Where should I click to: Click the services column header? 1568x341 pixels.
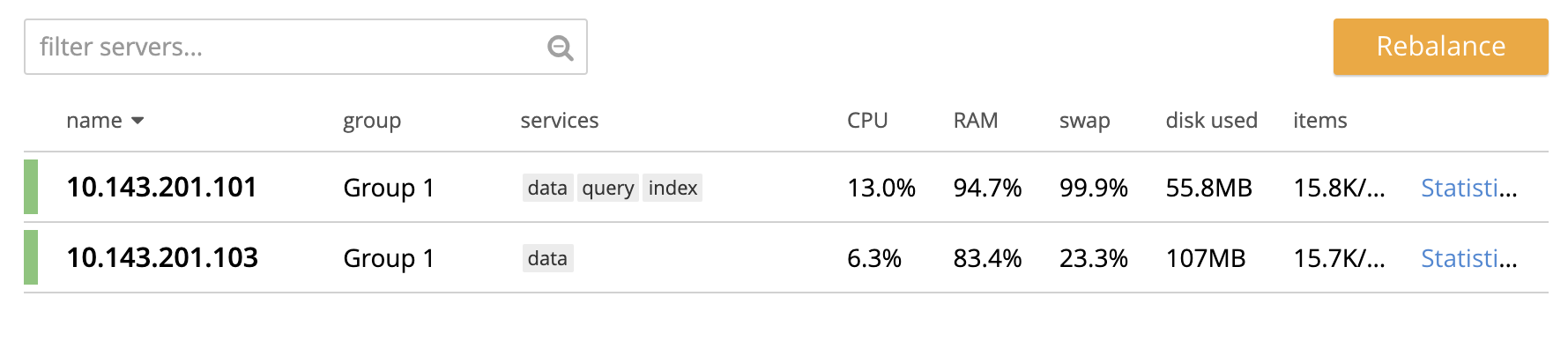tap(560, 121)
